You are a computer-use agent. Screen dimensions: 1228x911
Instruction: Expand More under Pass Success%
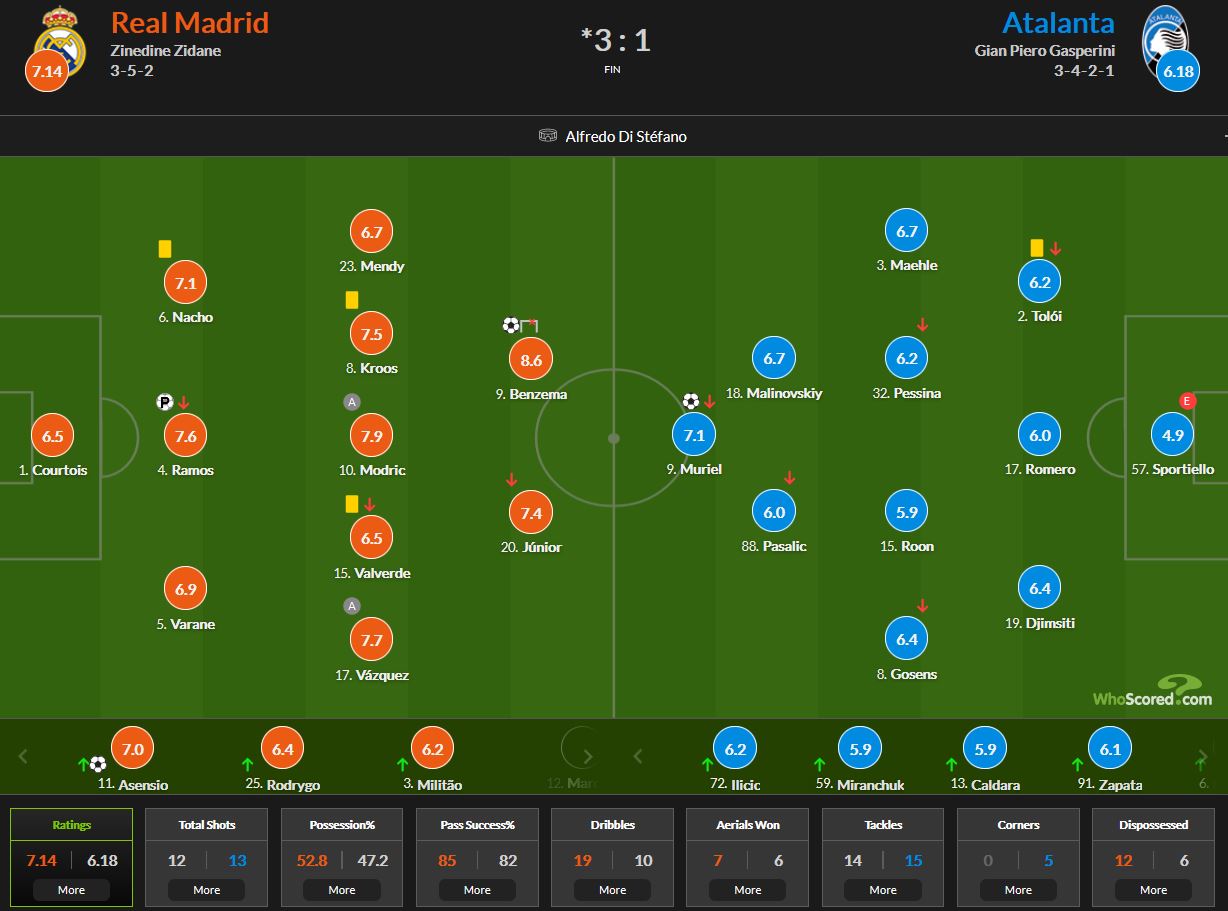point(477,890)
